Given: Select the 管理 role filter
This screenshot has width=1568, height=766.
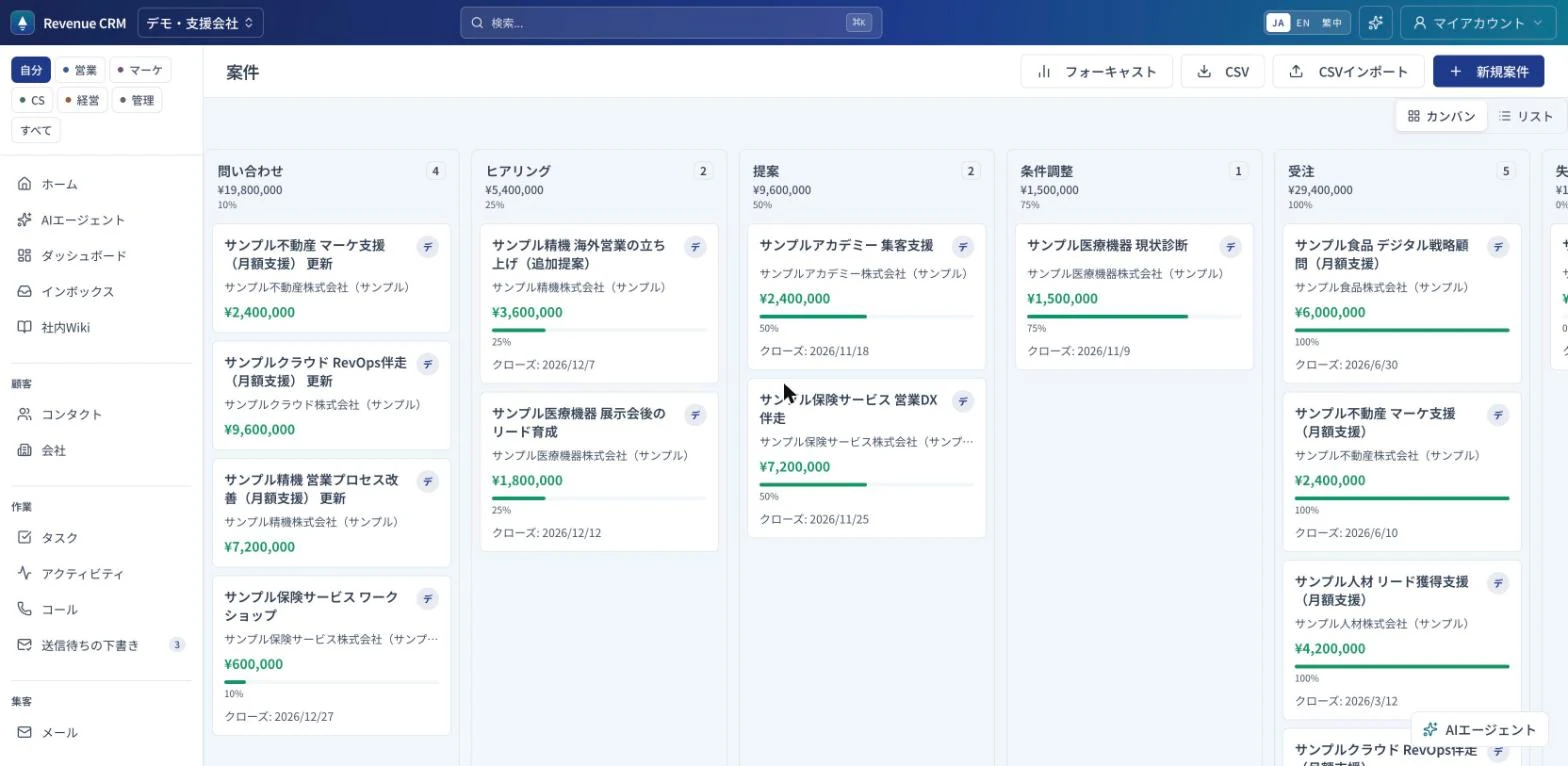Looking at the screenshot, I should (x=137, y=100).
